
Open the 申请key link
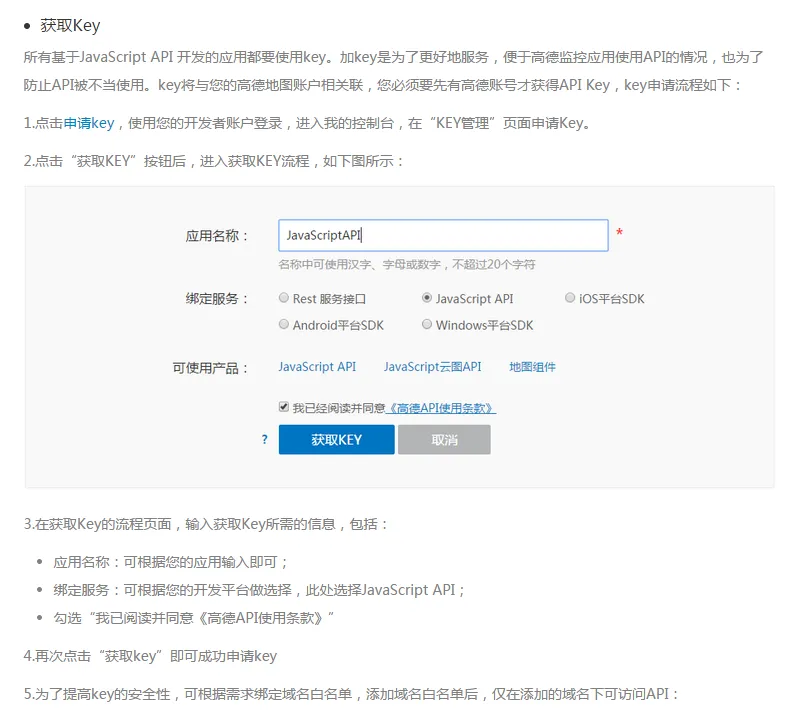(x=89, y=123)
